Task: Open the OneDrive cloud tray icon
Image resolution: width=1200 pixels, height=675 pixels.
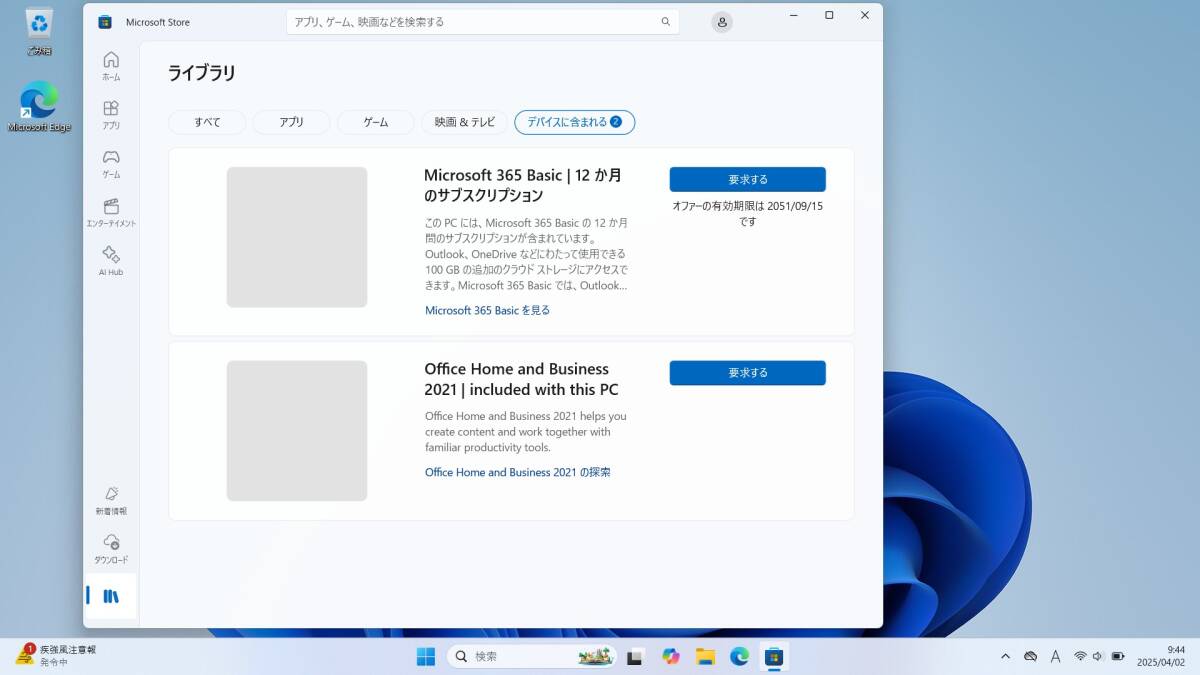Action: [x=1030, y=656]
